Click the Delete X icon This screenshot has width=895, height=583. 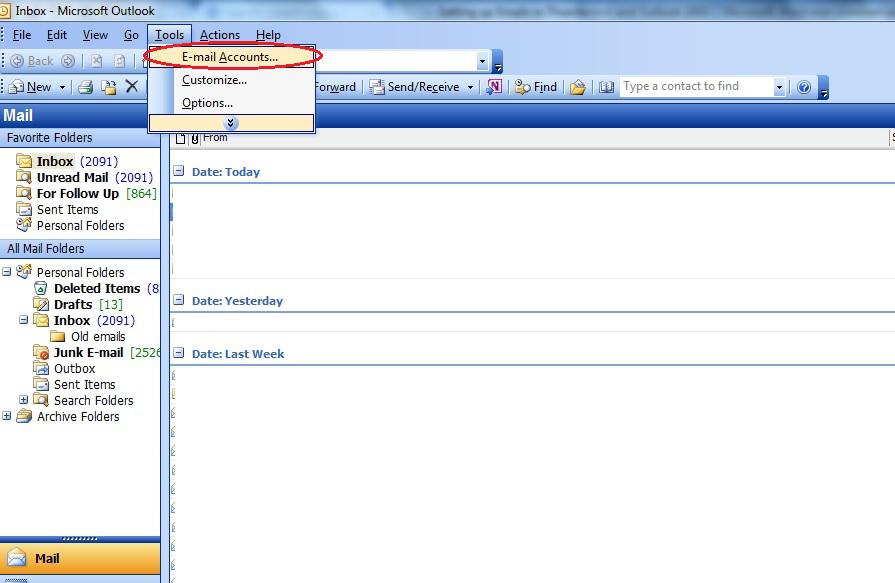point(132,87)
